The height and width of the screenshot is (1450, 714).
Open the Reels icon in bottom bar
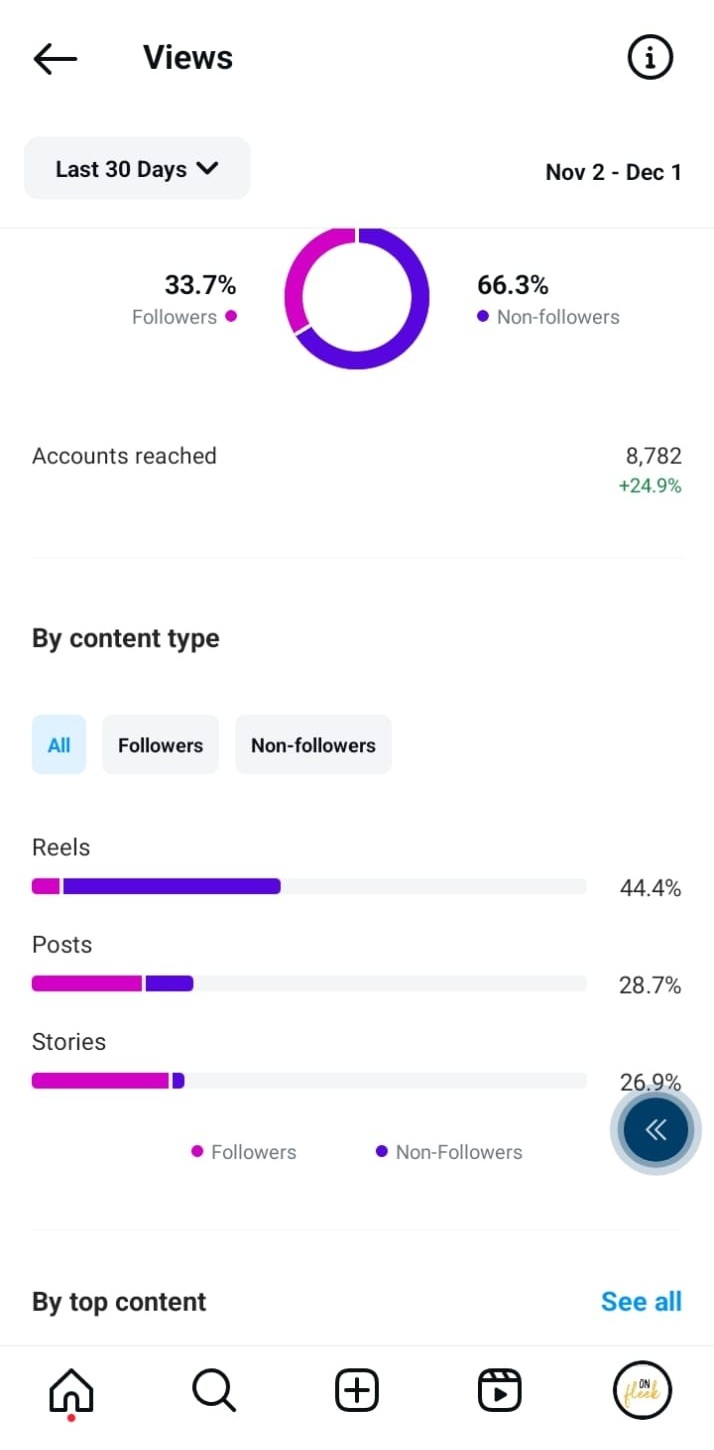coord(499,1390)
